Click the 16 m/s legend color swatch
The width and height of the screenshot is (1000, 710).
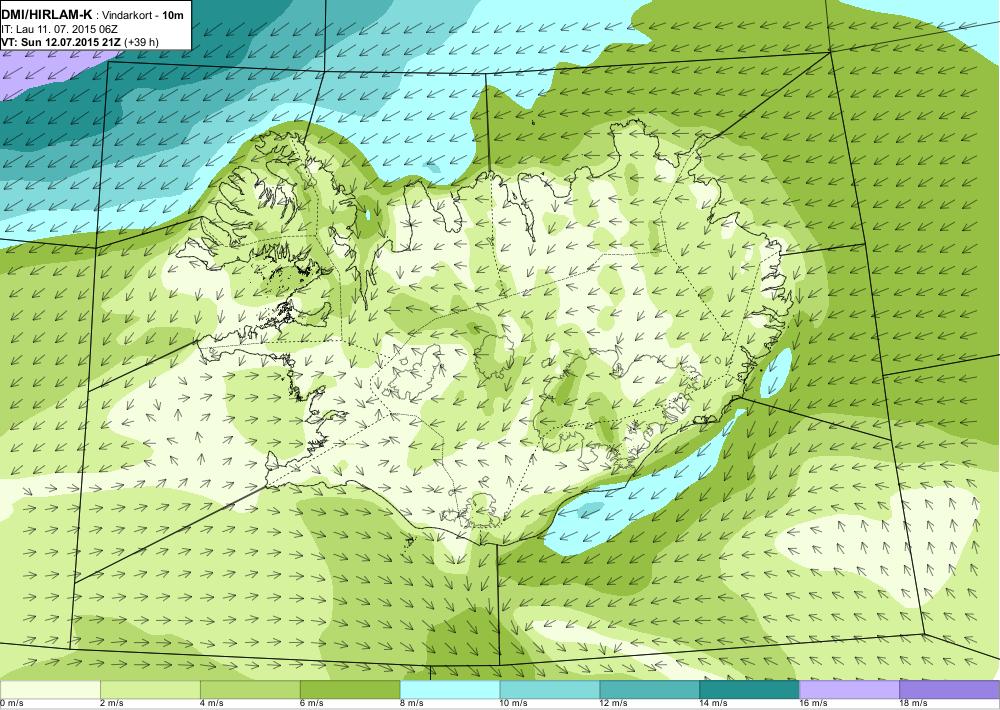pyautogui.click(x=849, y=690)
